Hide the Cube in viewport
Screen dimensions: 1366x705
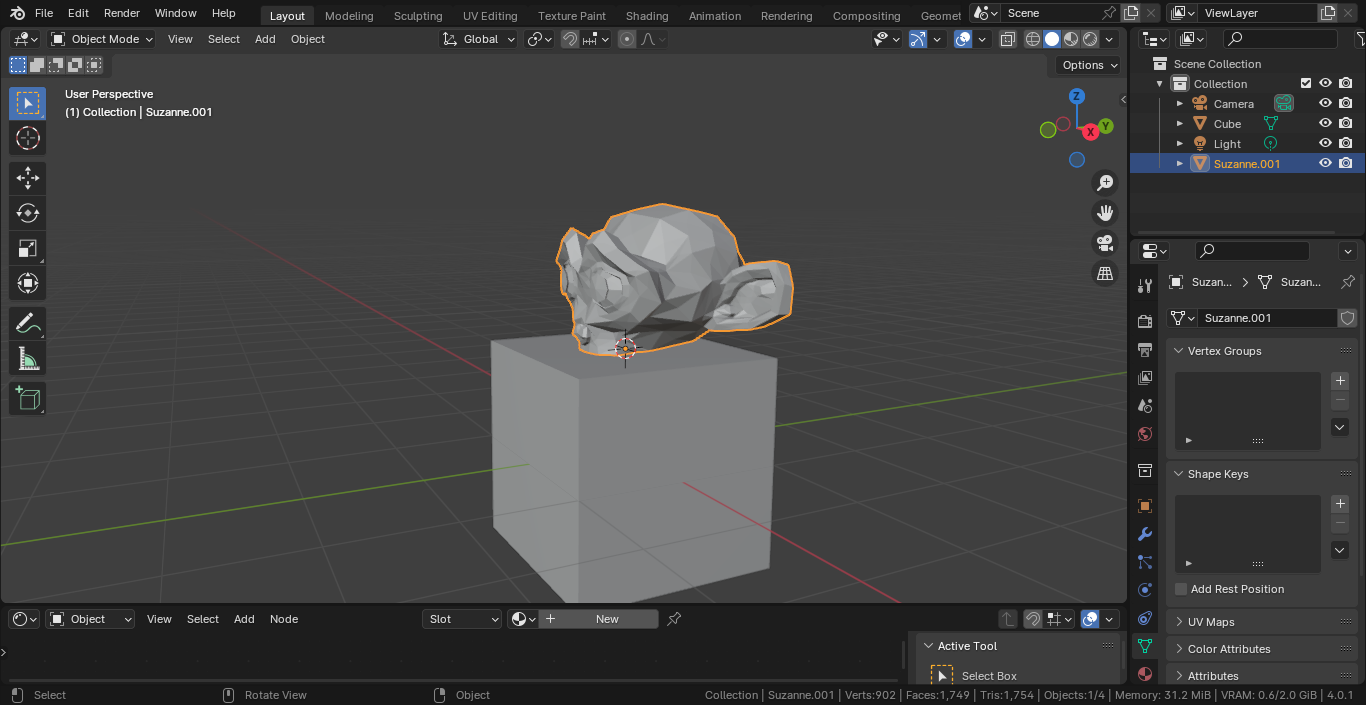click(x=1325, y=124)
